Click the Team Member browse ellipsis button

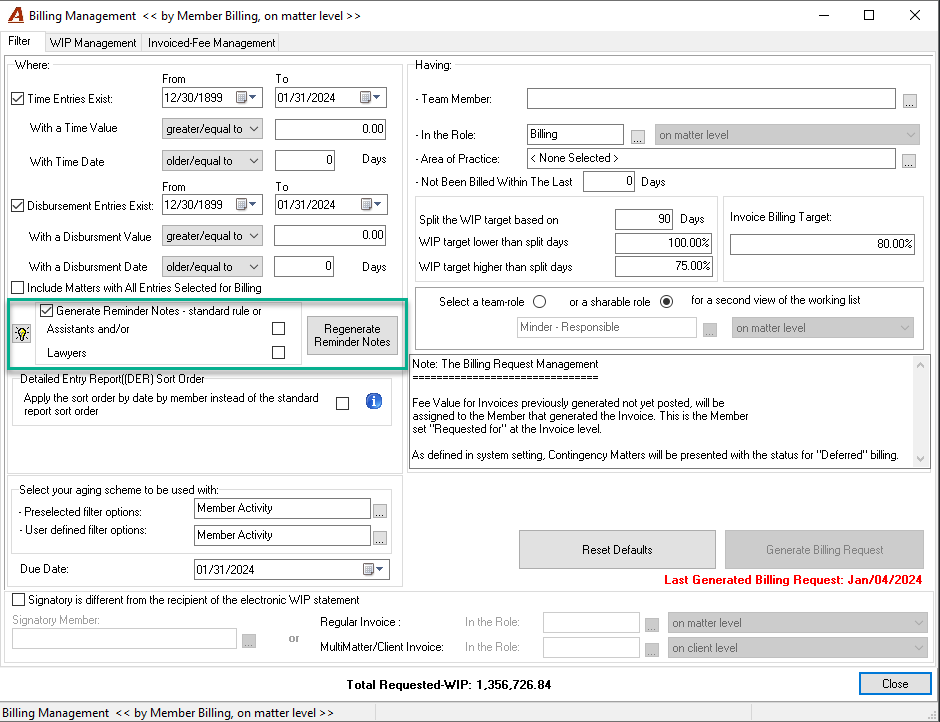pyautogui.click(x=909, y=101)
